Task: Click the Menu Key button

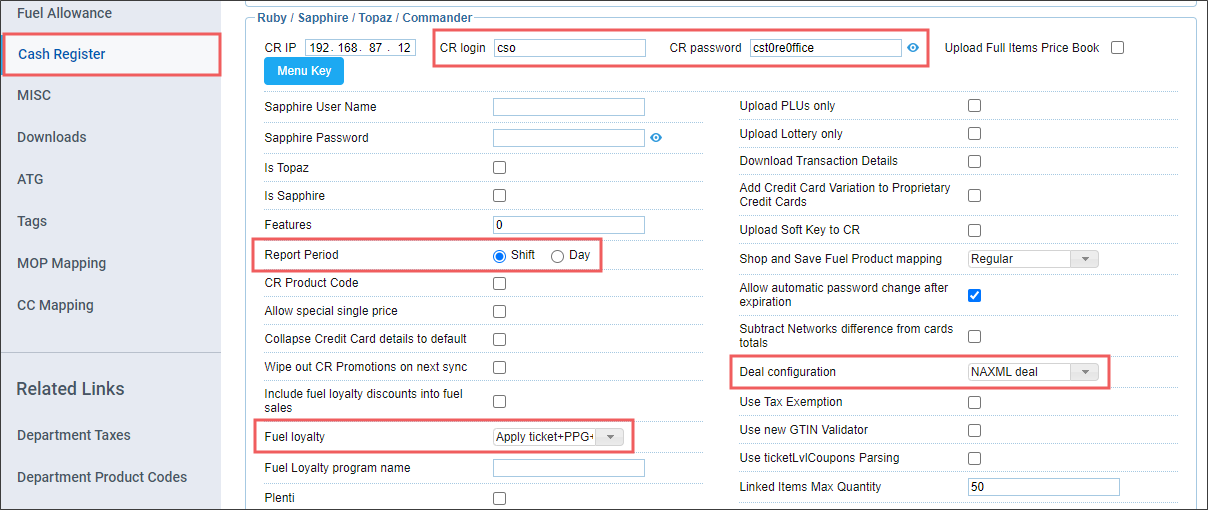Action: pyautogui.click(x=304, y=71)
